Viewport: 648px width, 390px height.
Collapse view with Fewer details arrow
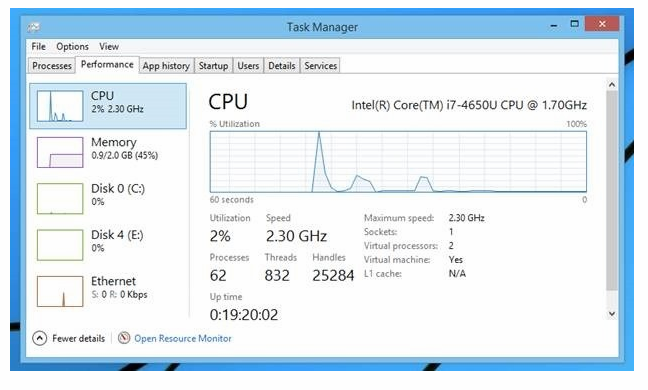39,338
